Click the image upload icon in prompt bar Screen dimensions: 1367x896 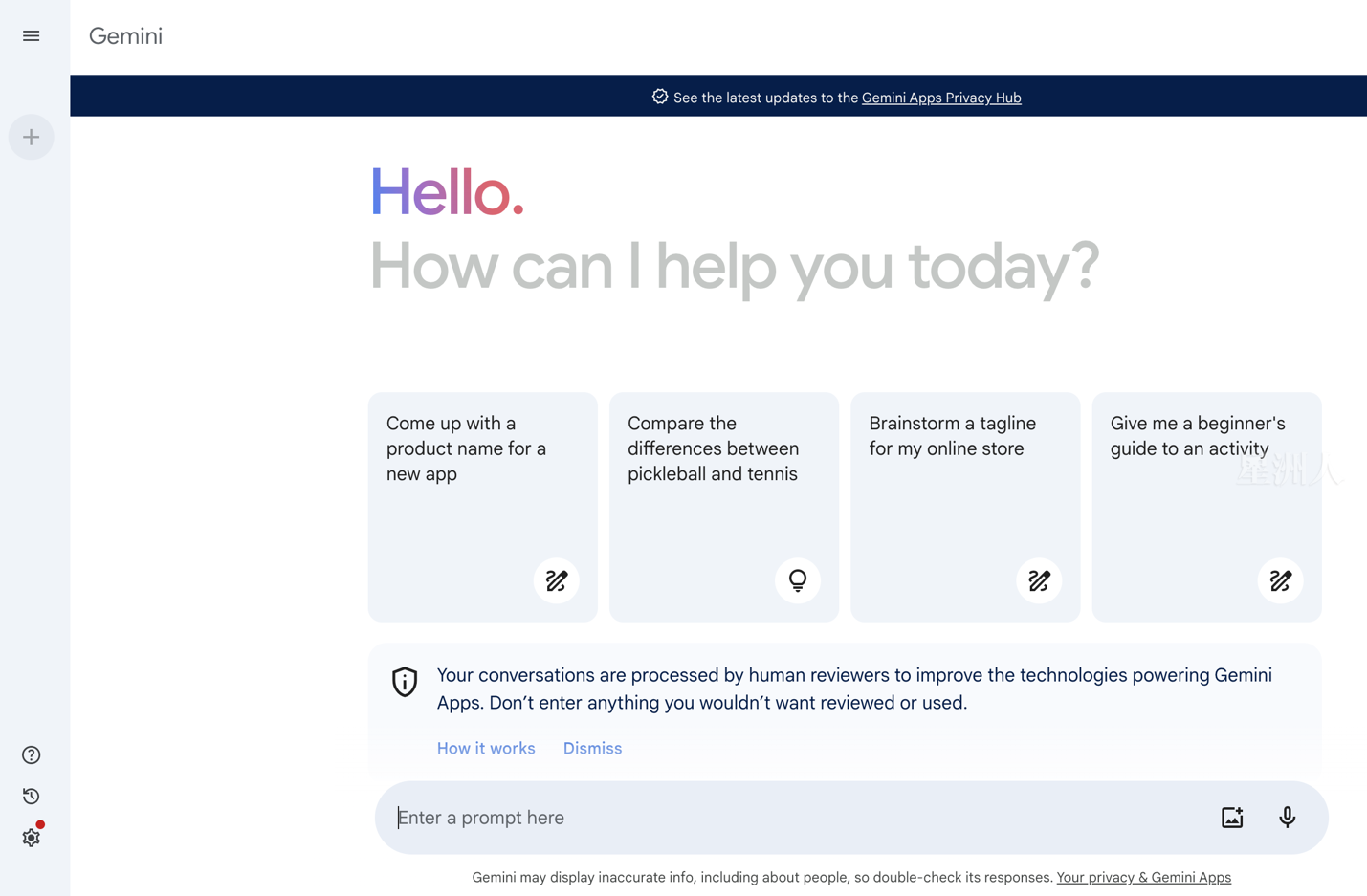point(1232,817)
